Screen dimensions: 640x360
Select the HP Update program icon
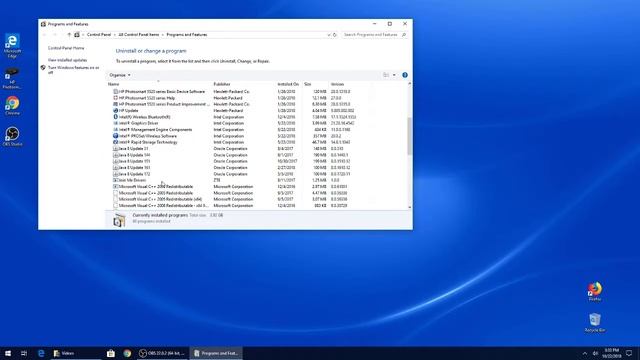tap(116, 111)
